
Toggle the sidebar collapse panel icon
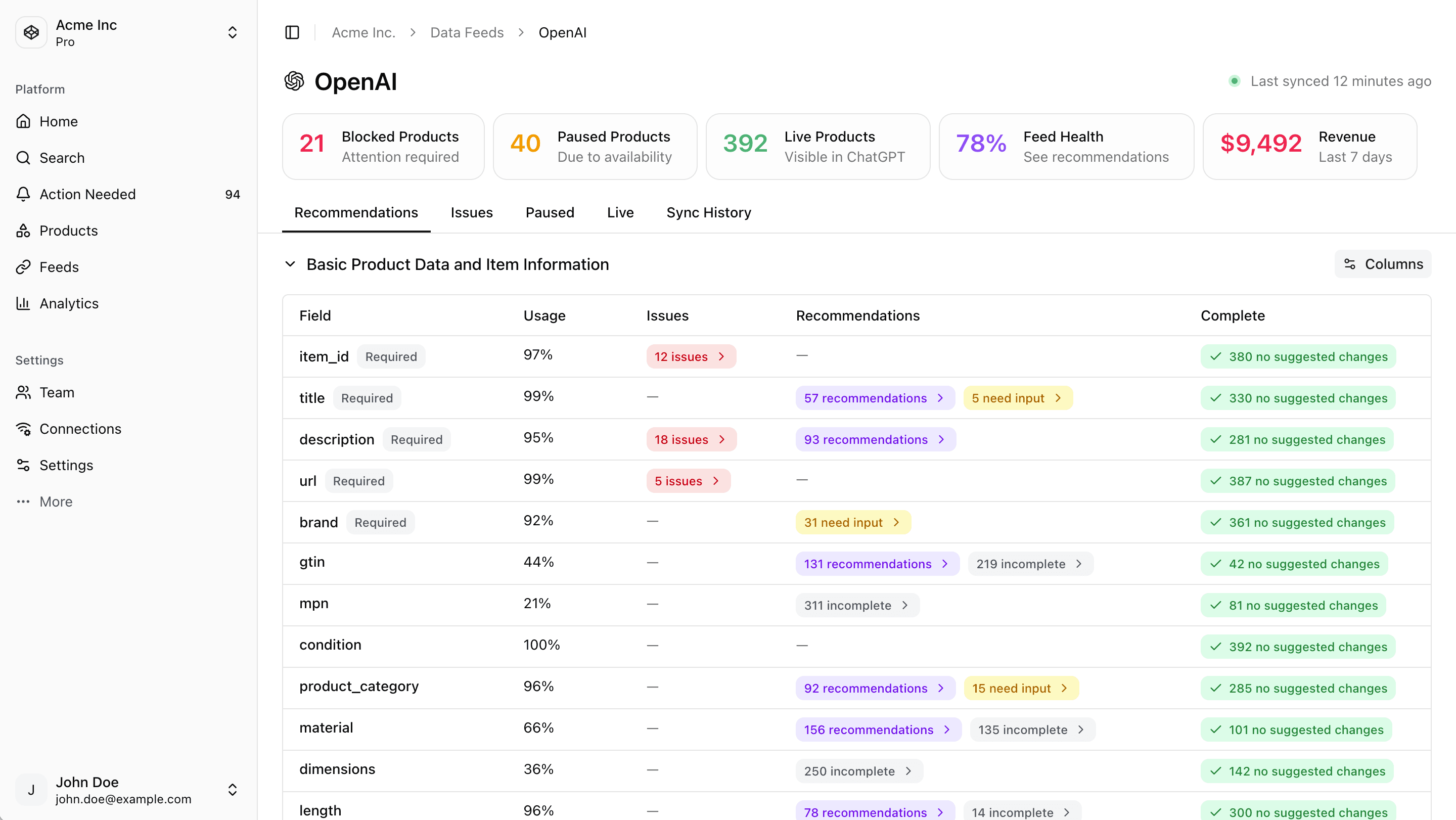tap(292, 32)
